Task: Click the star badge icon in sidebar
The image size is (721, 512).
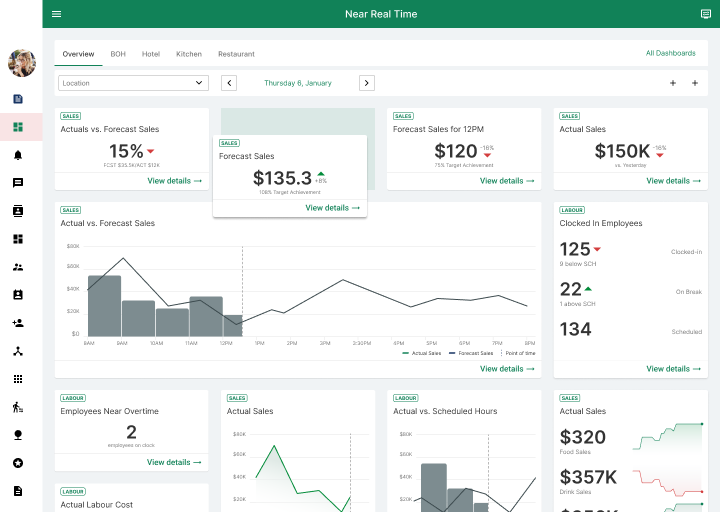Action: pyautogui.click(x=18, y=463)
